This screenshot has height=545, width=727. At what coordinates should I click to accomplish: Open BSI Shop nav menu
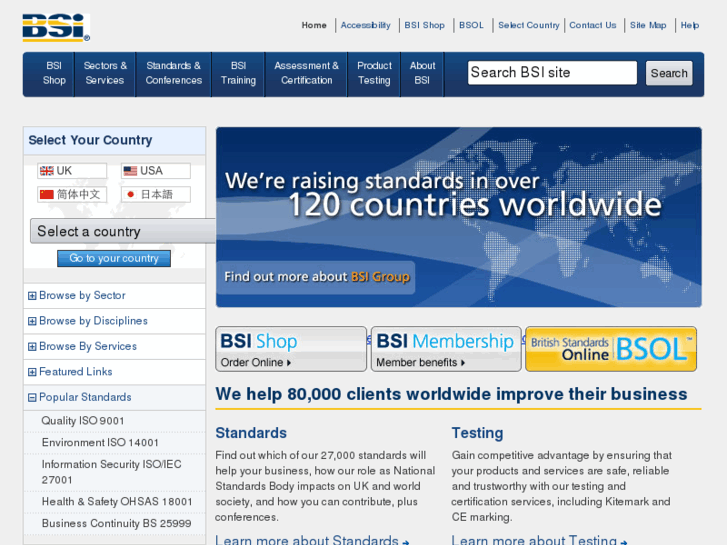[x=54, y=73]
